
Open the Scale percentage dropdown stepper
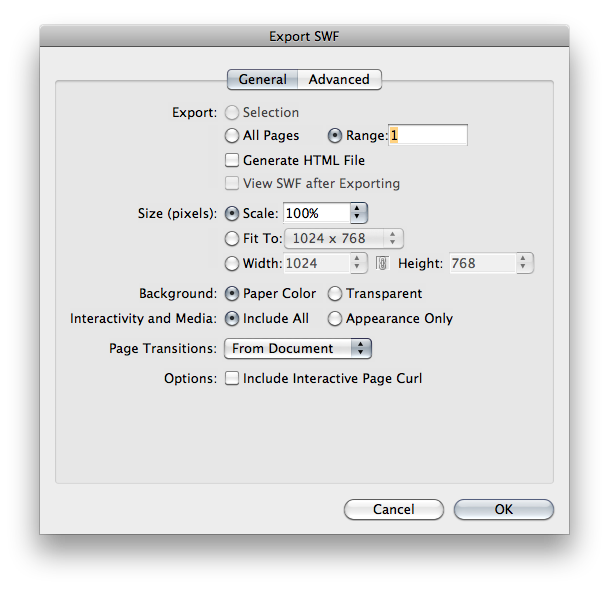[359, 213]
